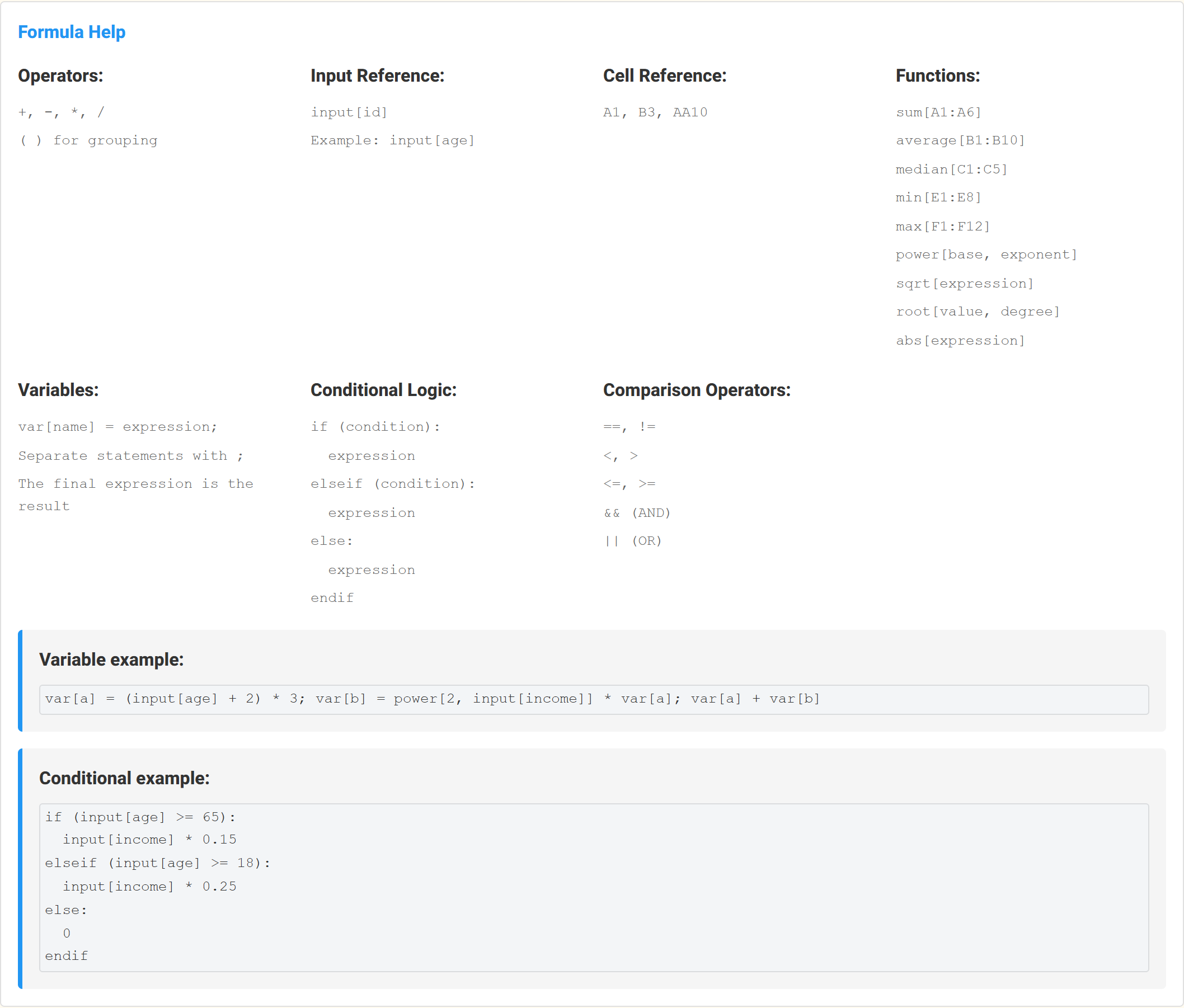The image size is (1184, 1008).
Task: Click 'else:' in Conditional example box
Action: 66,910
